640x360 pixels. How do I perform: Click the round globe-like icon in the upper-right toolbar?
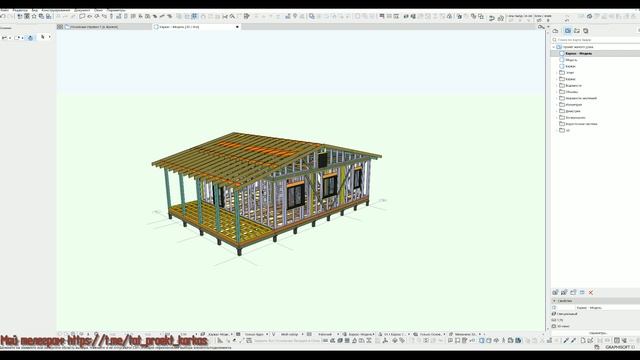pos(589,16)
